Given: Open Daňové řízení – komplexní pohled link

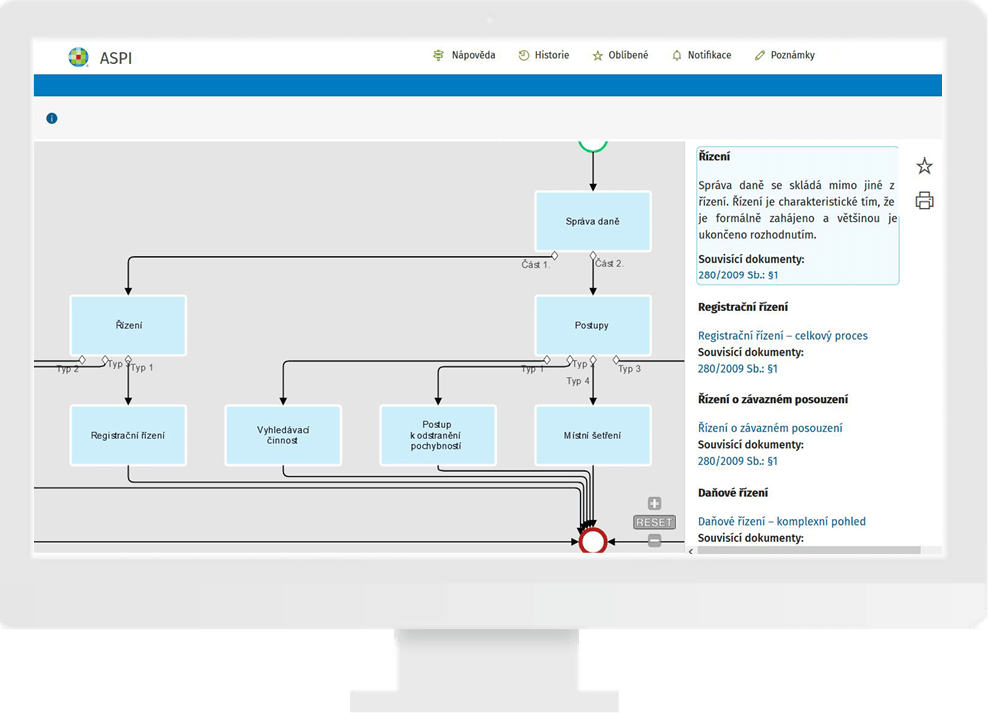Looking at the screenshot, I should coord(781,521).
